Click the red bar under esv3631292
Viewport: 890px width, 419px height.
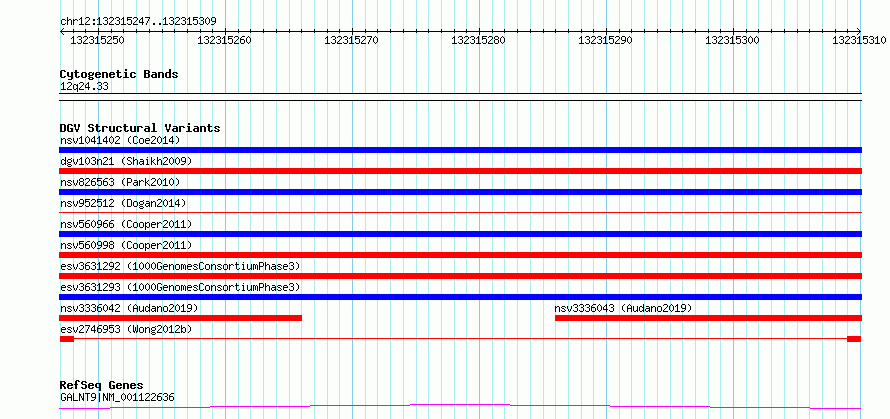point(461,276)
